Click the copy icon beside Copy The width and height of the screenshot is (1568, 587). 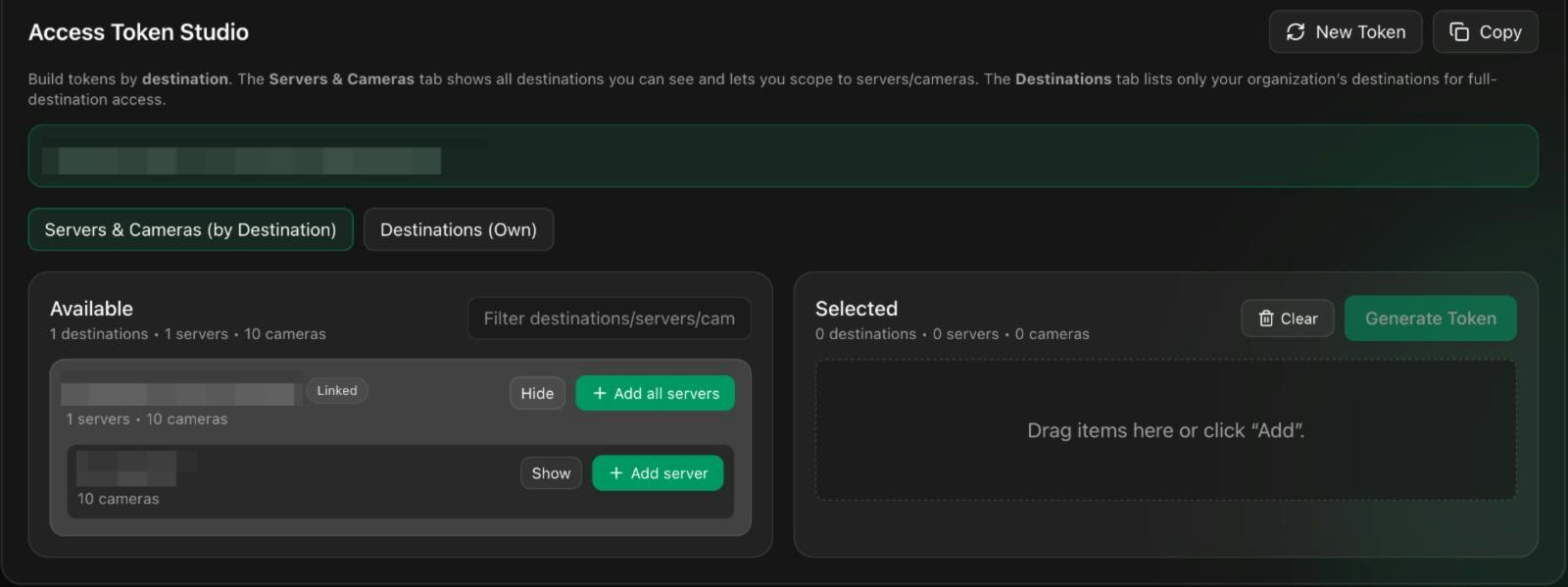[1459, 32]
